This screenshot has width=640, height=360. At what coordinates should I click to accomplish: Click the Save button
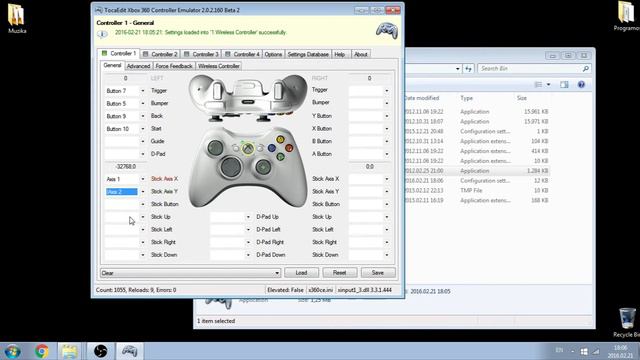(378, 273)
